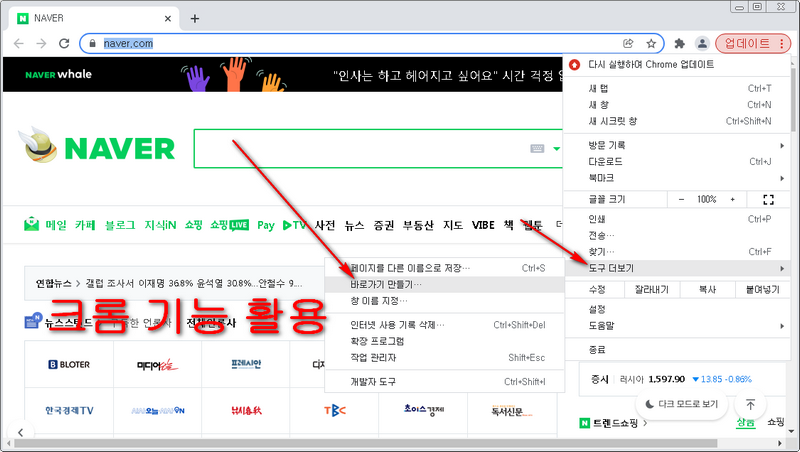Choose 찾기 from Chrome menu
Image resolution: width=800 pixels, height=452 pixels.
point(677,252)
